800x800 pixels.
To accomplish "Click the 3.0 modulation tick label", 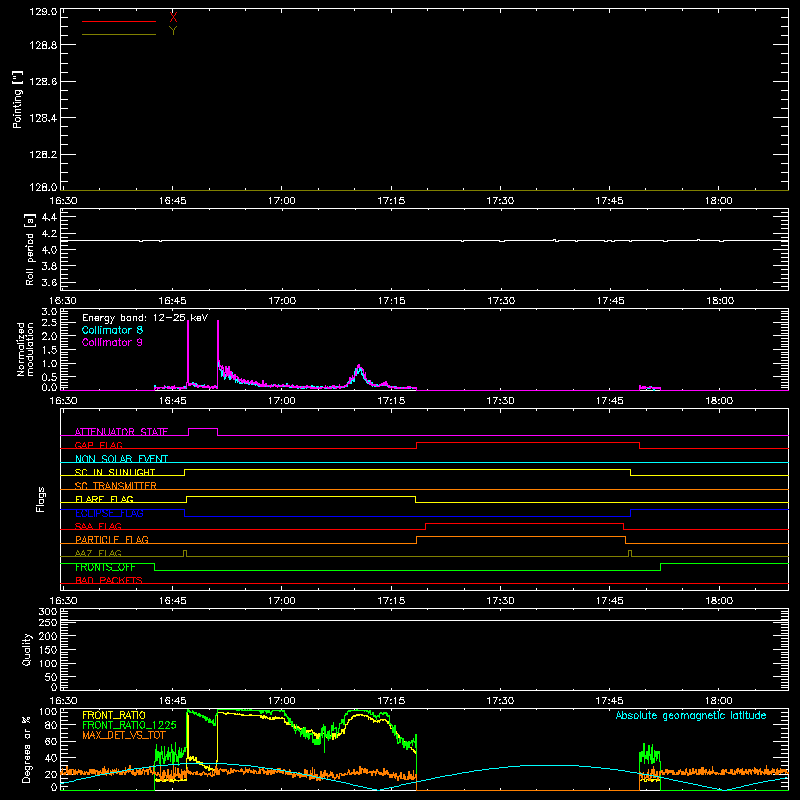I will [49, 311].
